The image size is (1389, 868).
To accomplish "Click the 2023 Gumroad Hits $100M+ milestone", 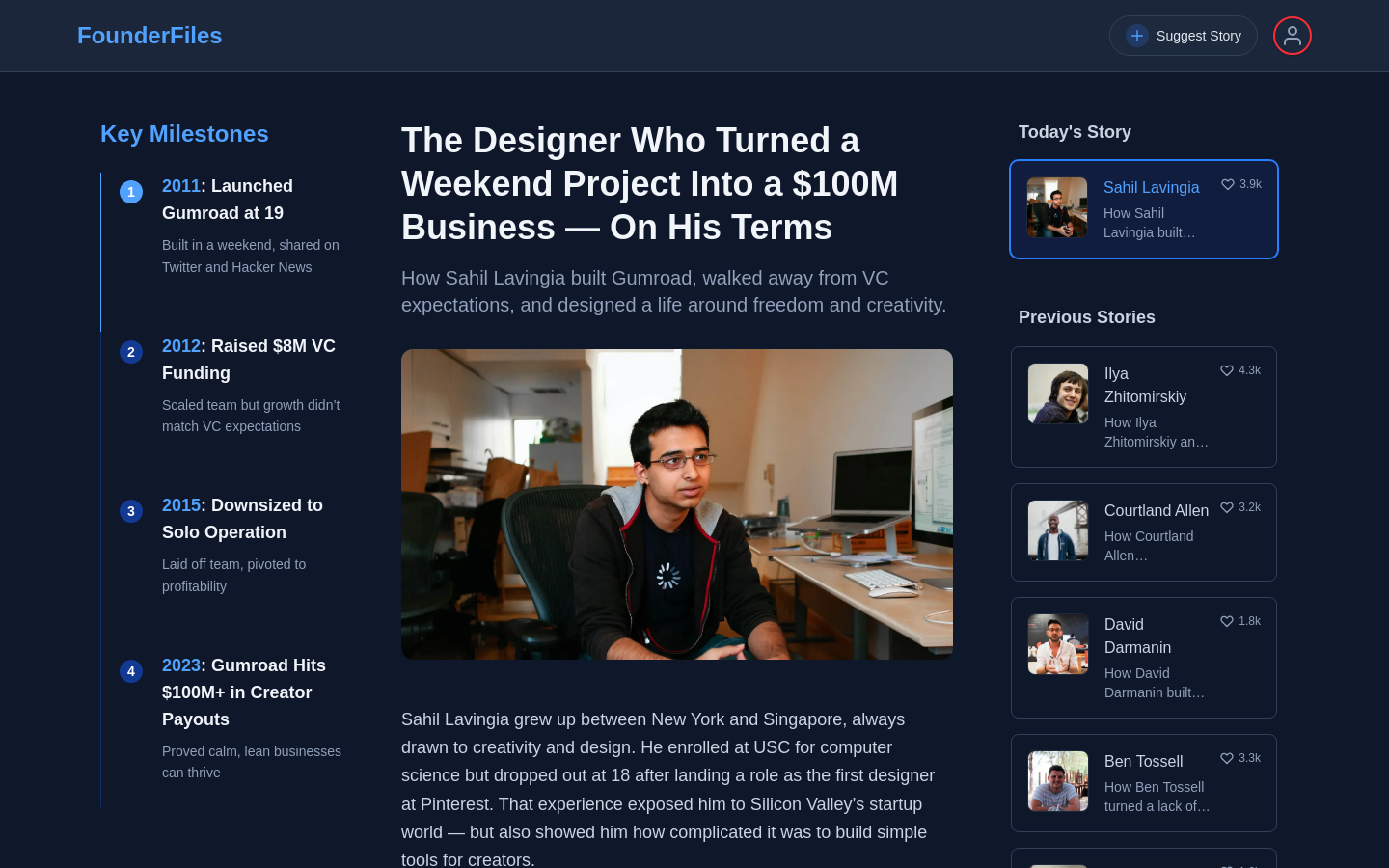I will click(x=244, y=692).
